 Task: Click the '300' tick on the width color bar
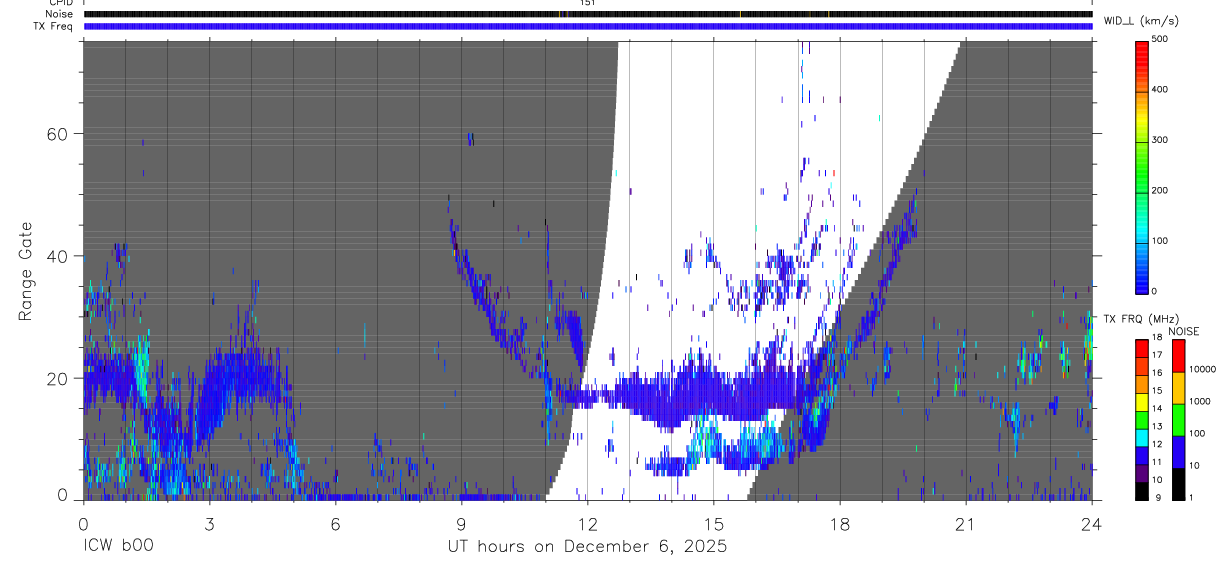(1160, 140)
